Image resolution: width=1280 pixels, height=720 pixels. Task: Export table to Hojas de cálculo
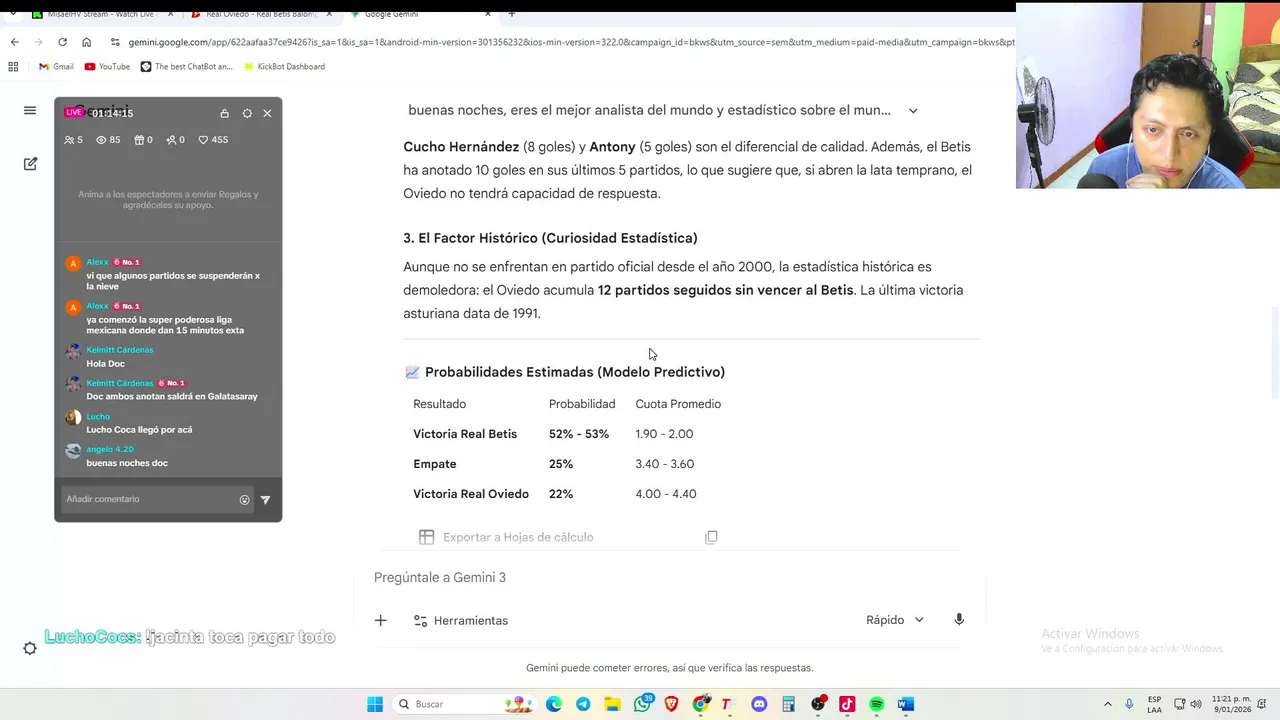point(506,537)
